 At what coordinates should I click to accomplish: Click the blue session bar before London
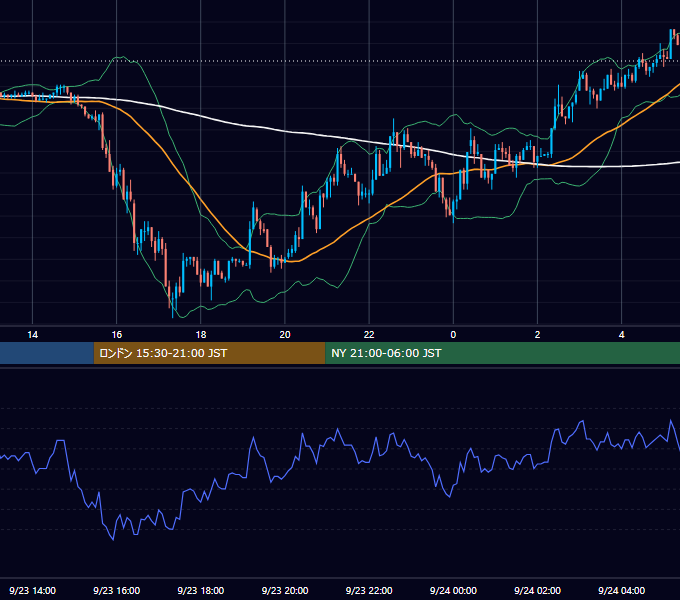pos(47,353)
